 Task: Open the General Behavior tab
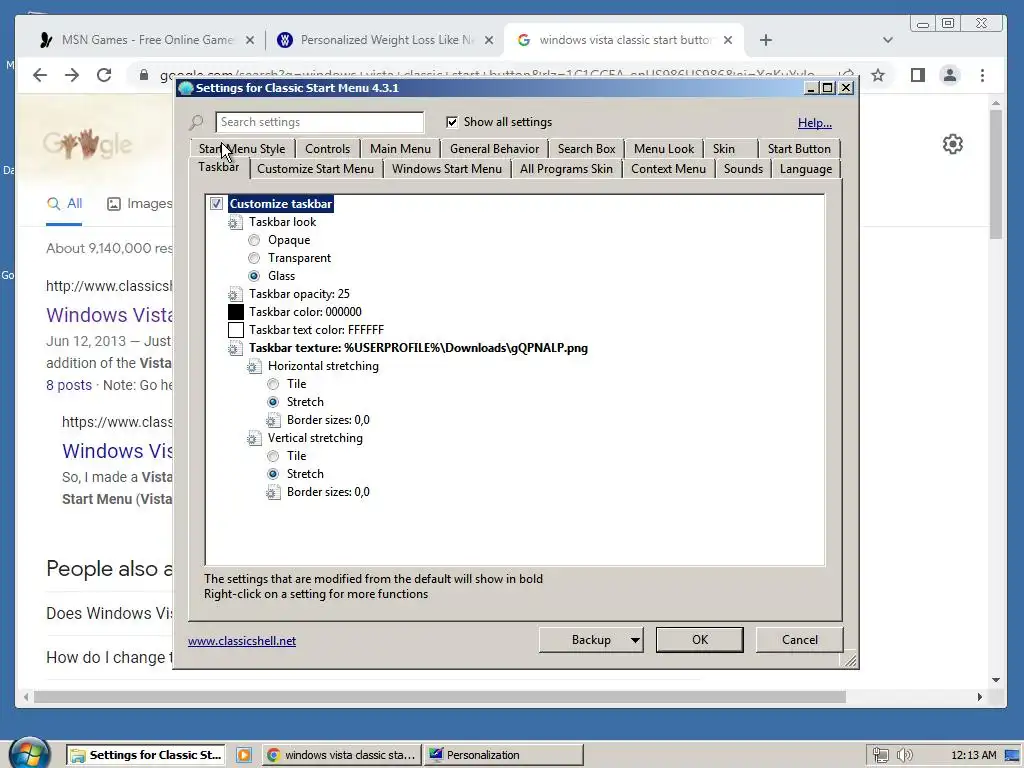pos(494,149)
